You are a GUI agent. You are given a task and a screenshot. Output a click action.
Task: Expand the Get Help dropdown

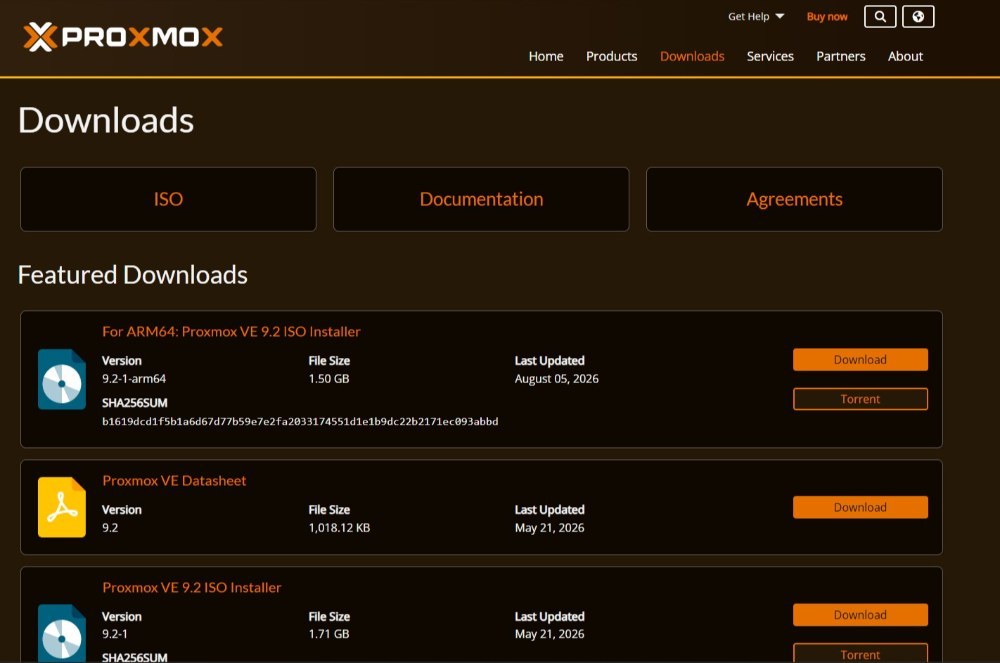(756, 17)
